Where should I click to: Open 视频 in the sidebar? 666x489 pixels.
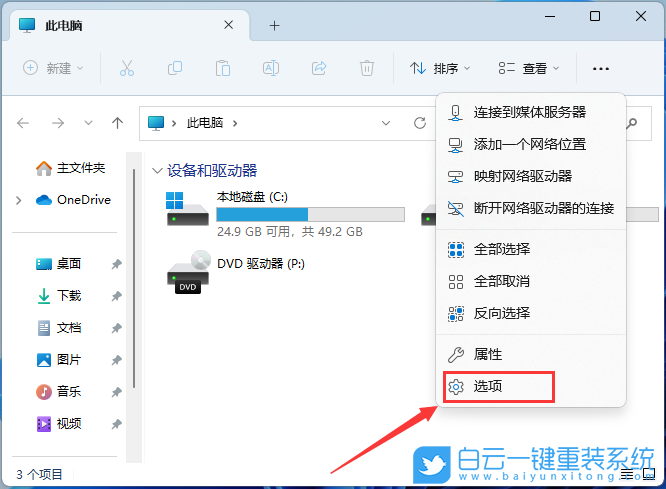coord(58,424)
